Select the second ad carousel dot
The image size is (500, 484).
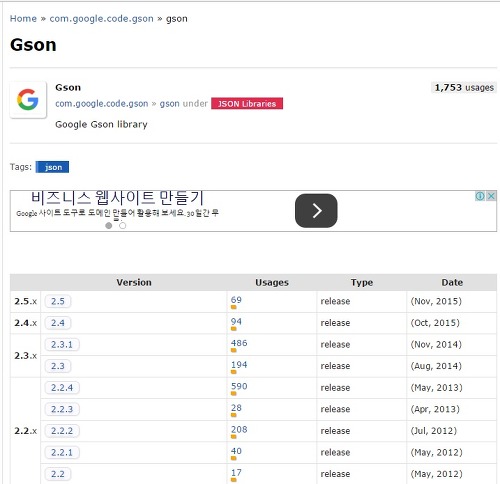[123, 226]
